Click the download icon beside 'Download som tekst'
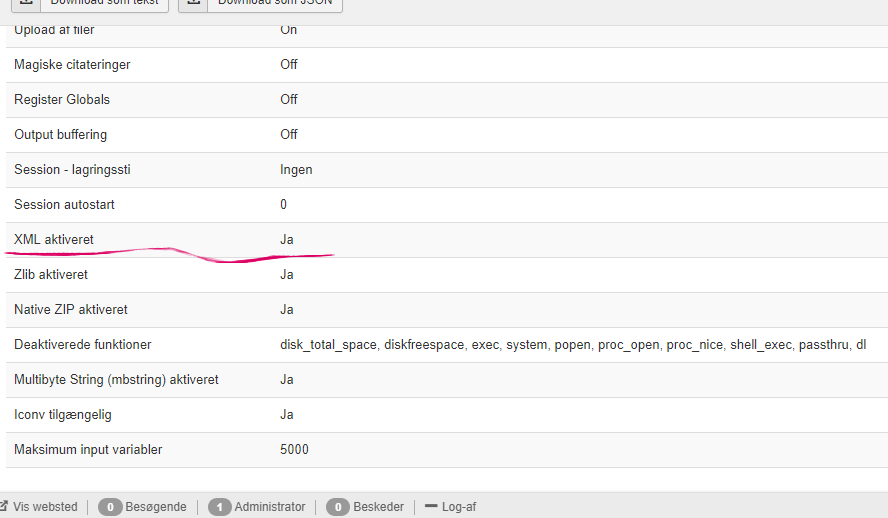Viewport: 888px width, 518px height. pyautogui.click(x=27, y=3)
